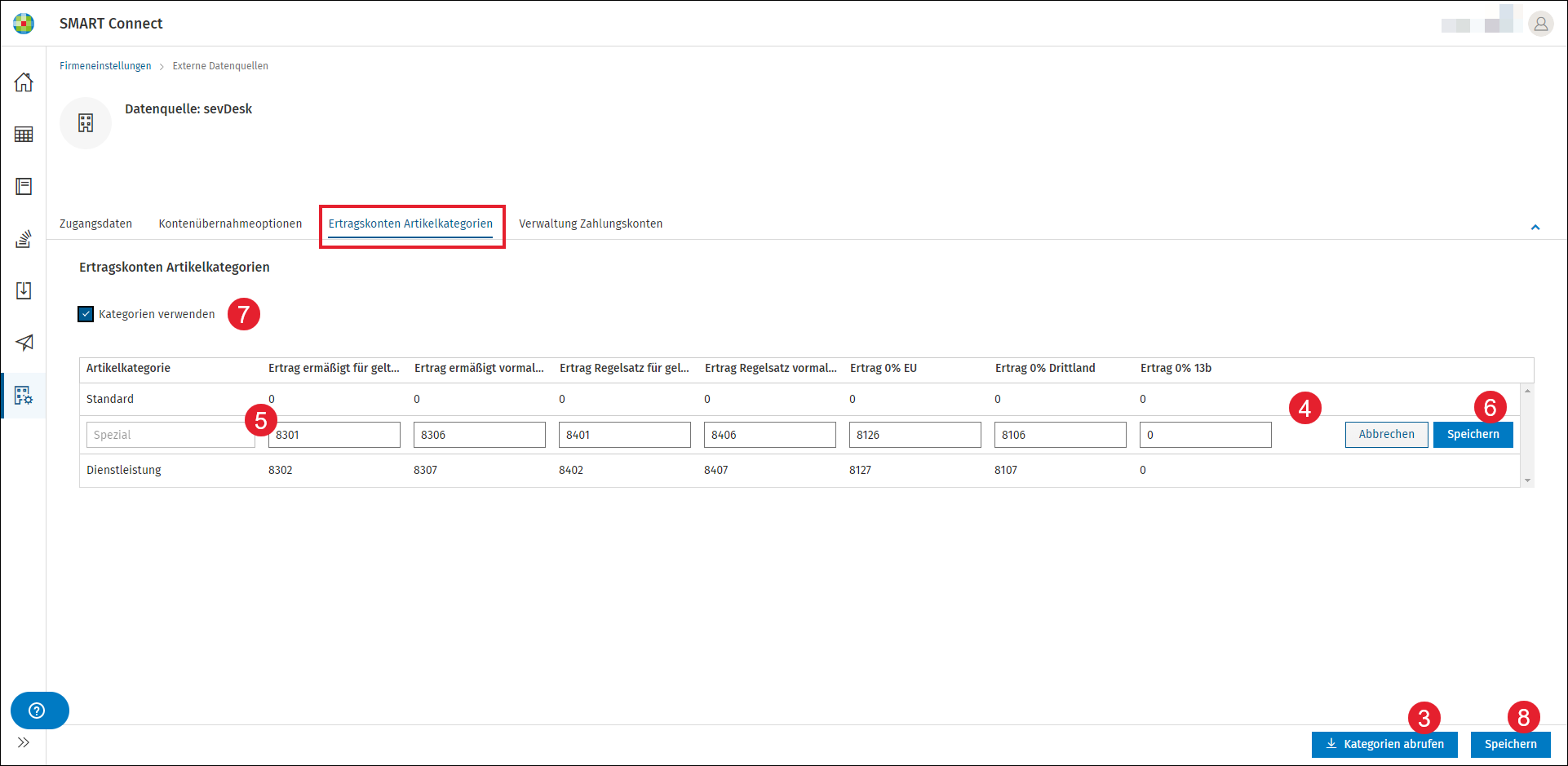Open the document ledger icon in sidebar
Viewport: 1568px width, 766px height.
[x=24, y=187]
